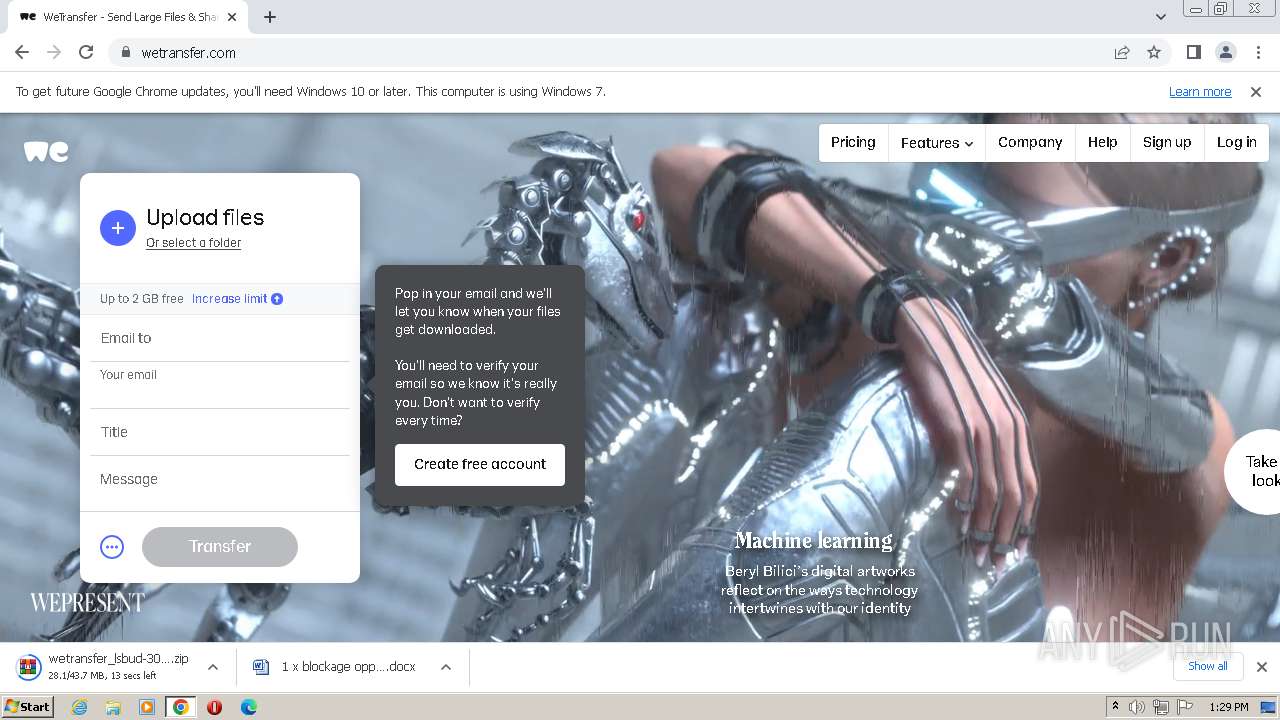Open the Help menu item
This screenshot has width=1280, height=720.
click(x=1103, y=142)
